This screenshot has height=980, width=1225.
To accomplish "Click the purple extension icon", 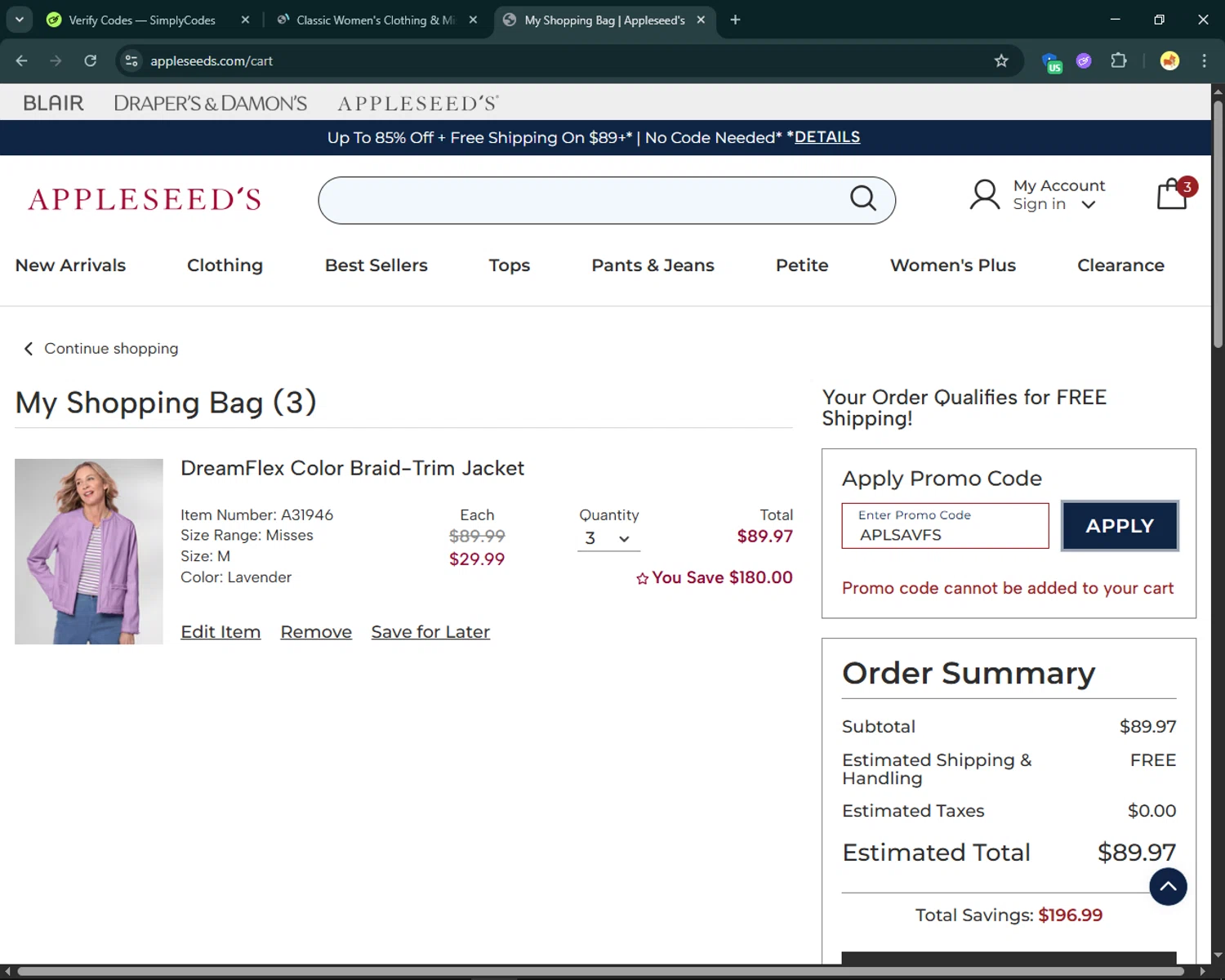I will click(1084, 60).
